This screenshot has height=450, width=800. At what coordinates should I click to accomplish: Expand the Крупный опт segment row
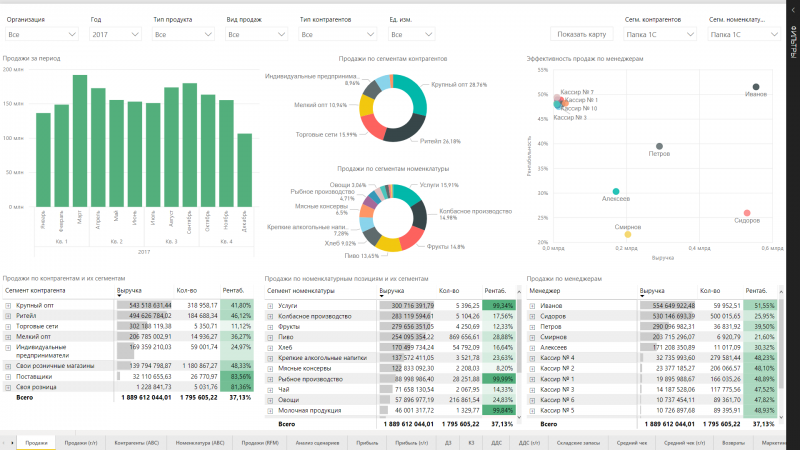coord(7,304)
